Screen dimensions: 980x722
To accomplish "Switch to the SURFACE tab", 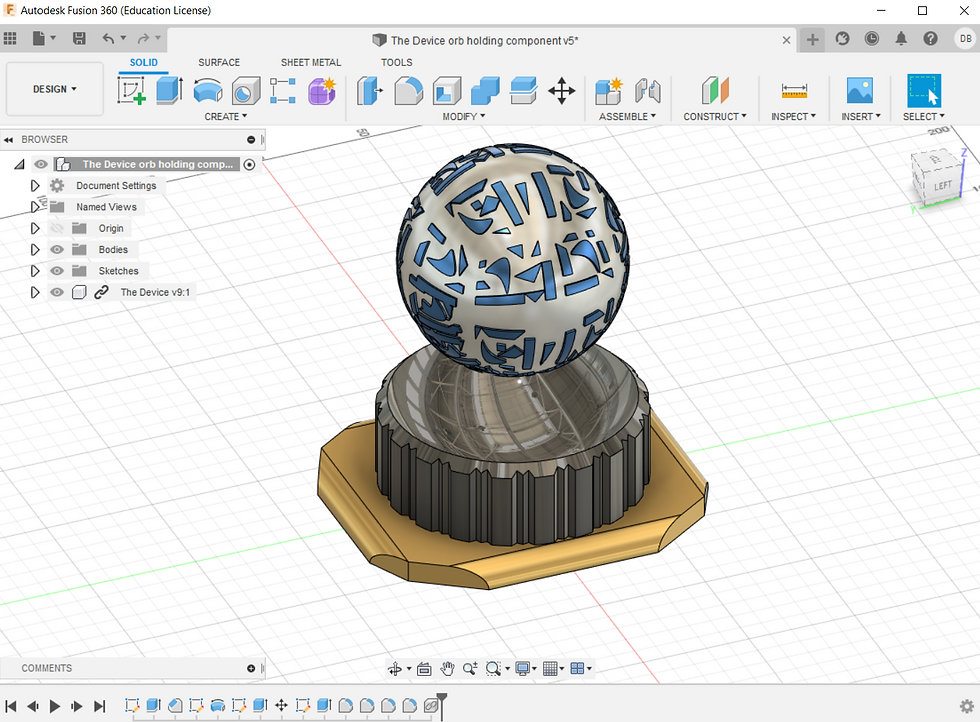I will coord(219,62).
